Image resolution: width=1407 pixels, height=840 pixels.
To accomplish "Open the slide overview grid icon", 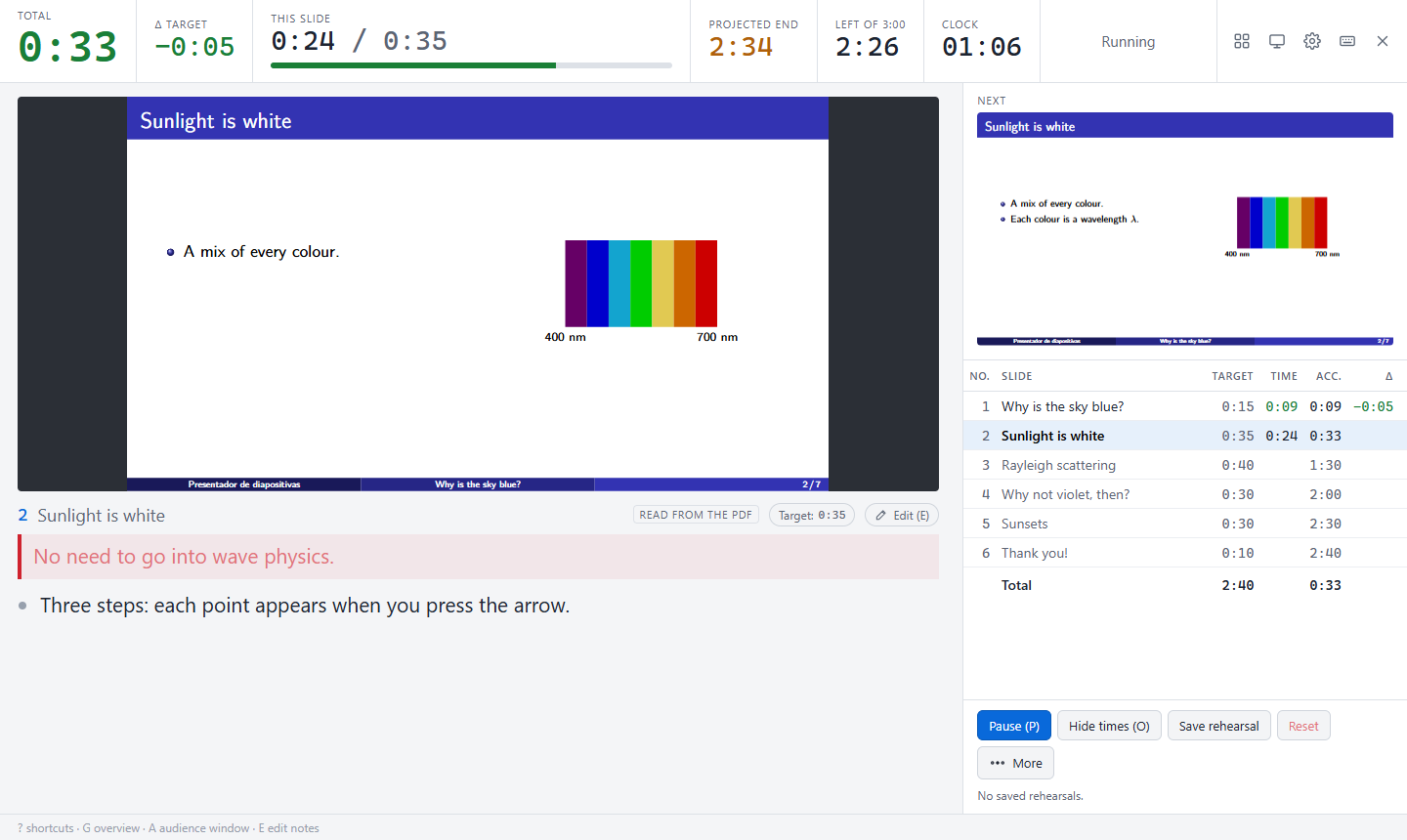I will click(x=1242, y=41).
